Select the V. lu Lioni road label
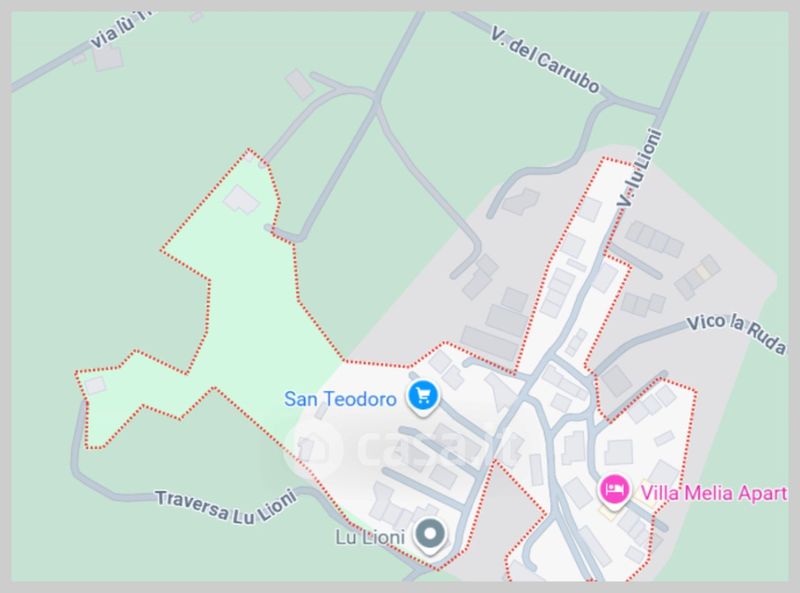This screenshot has height=593, width=800. pos(639,168)
